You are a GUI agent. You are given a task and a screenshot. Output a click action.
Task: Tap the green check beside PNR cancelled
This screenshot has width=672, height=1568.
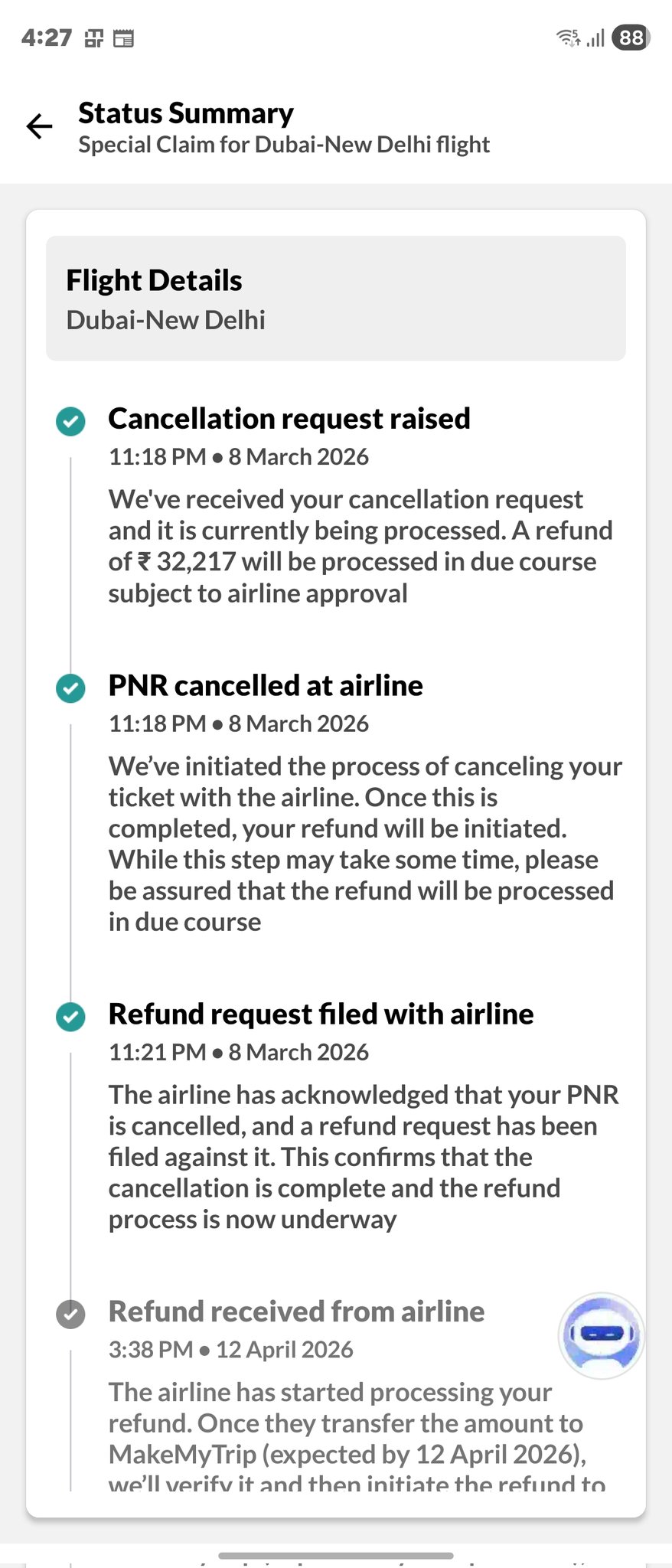[71, 688]
